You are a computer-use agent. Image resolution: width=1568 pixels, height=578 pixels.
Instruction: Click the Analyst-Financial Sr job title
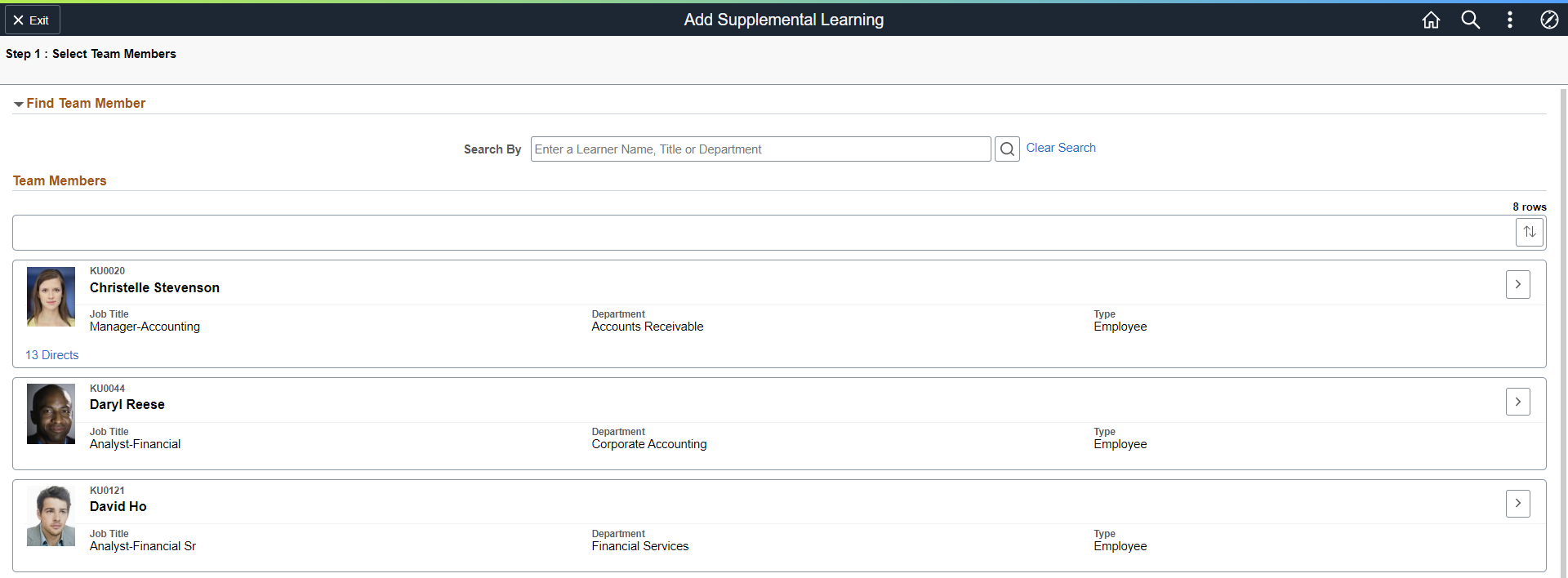(x=143, y=546)
